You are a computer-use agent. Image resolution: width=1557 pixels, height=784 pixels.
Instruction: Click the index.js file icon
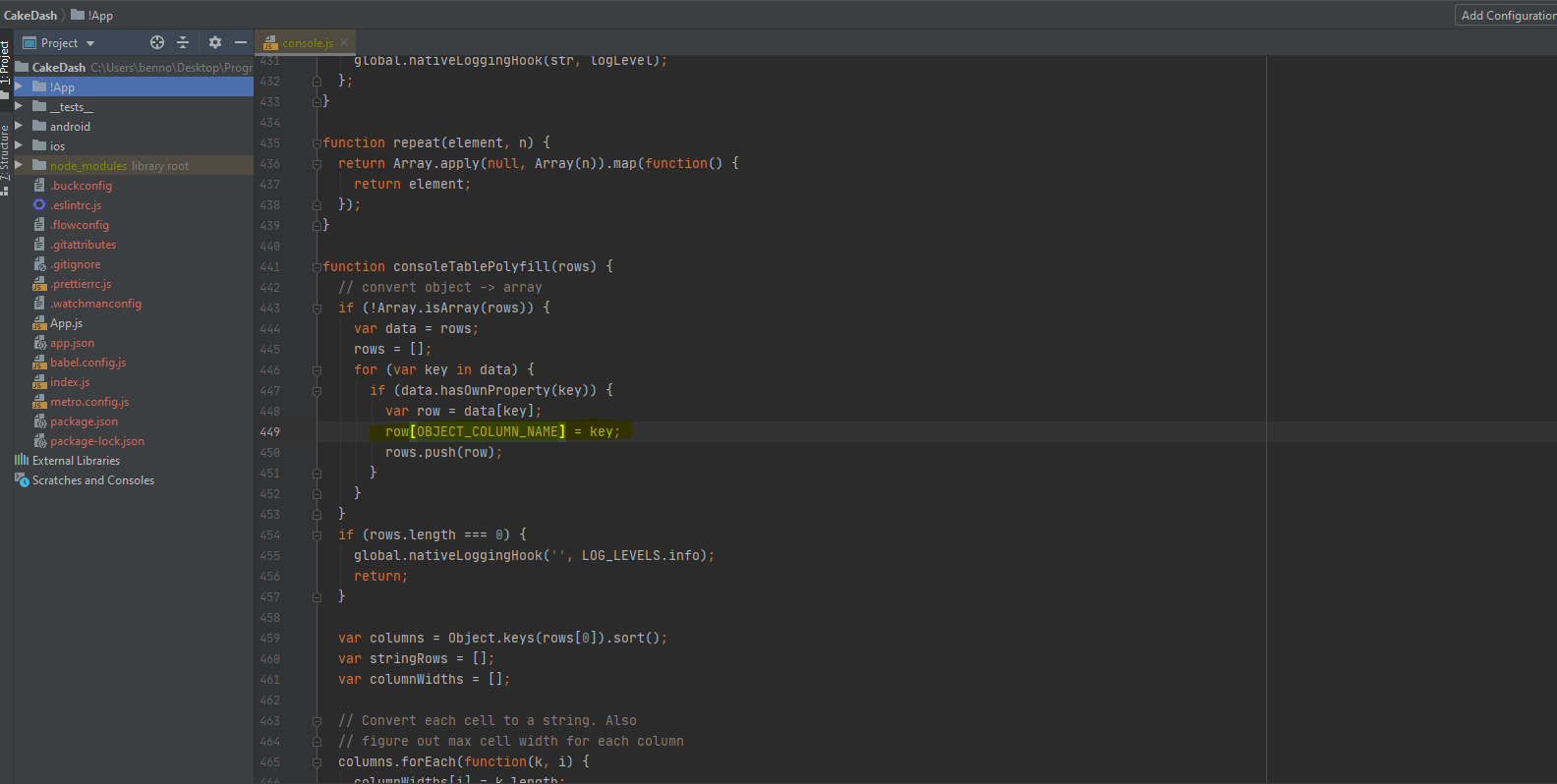tap(39, 381)
